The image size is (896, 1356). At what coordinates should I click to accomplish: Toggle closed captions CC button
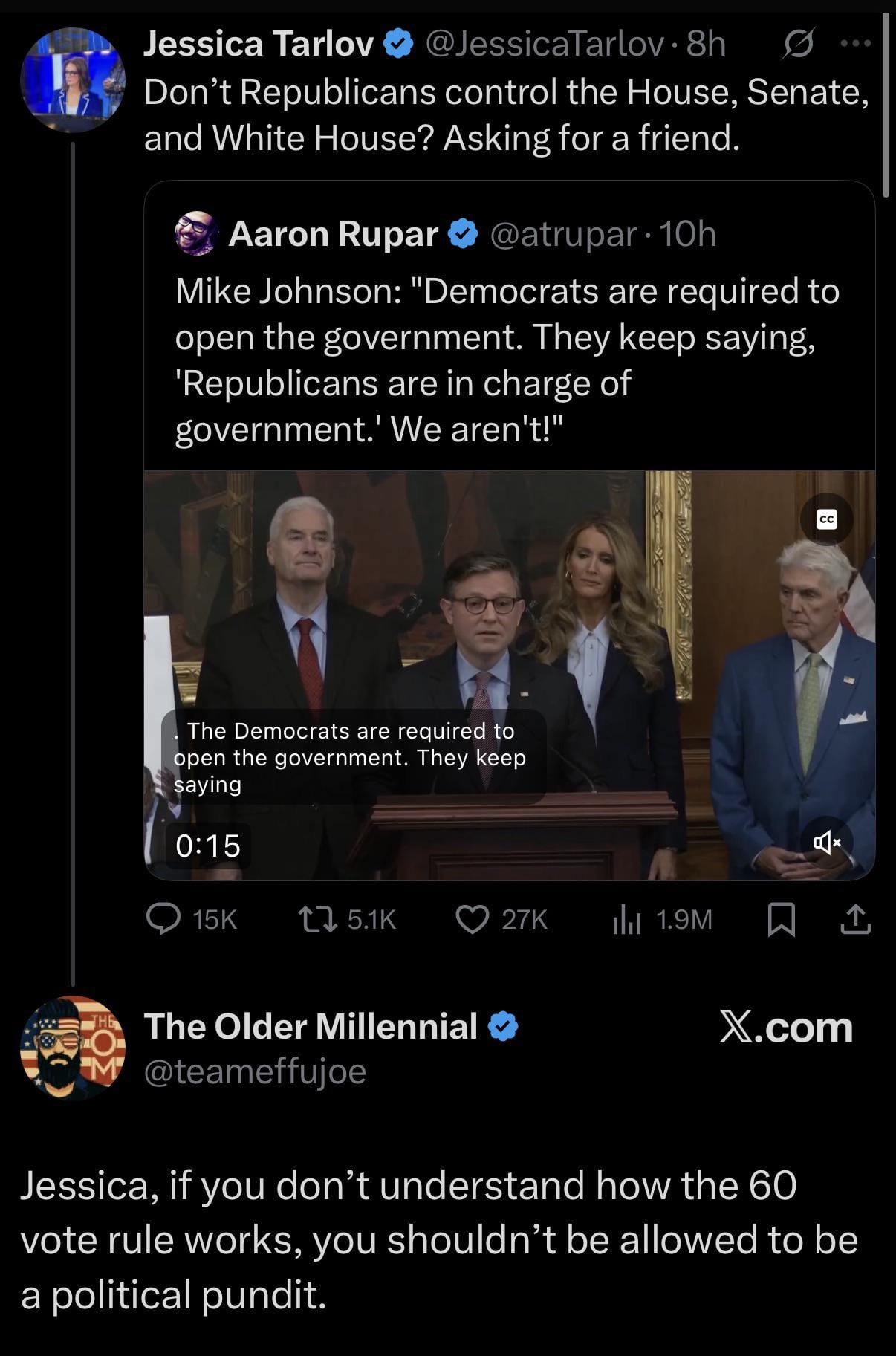826,519
